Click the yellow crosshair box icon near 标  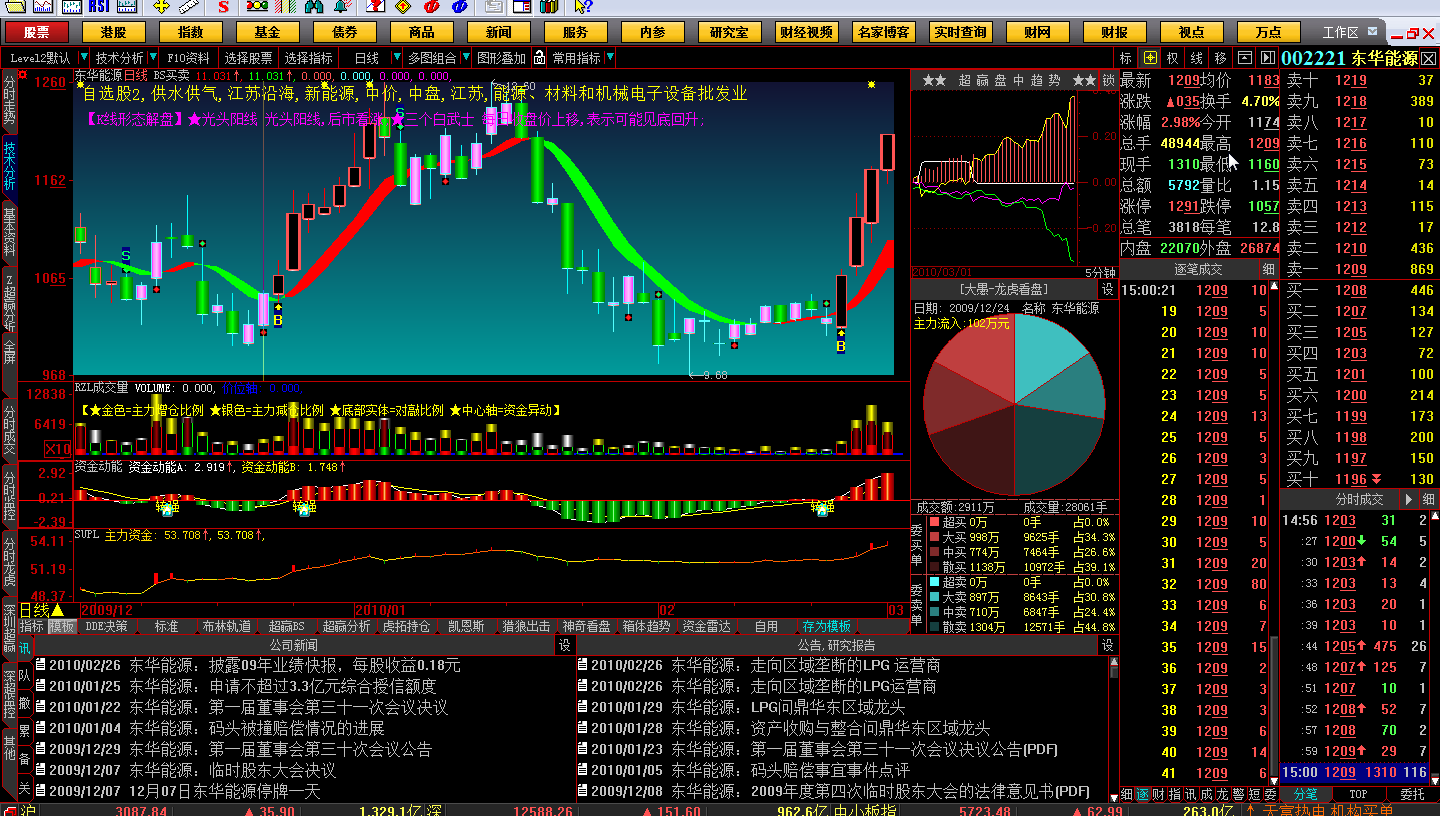pyautogui.click(x=1151, y=58)
